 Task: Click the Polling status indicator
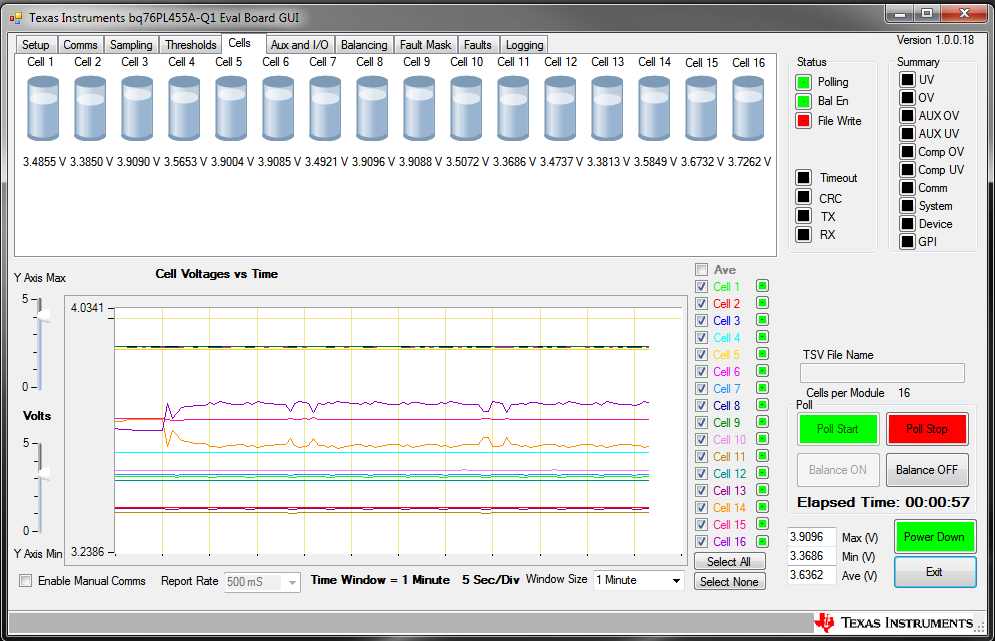803,82
